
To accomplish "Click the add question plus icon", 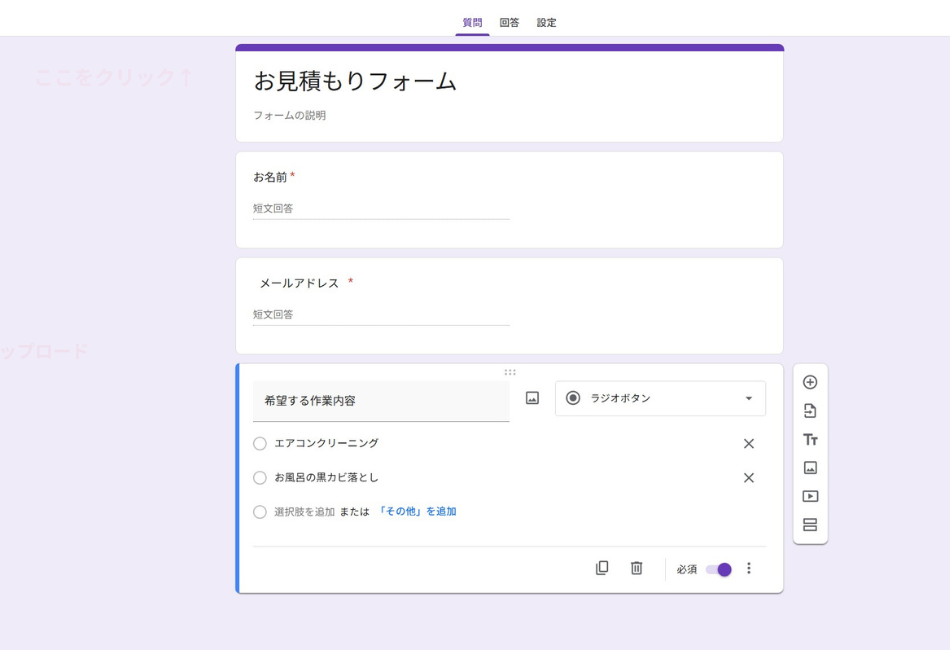I will point(810,383).
